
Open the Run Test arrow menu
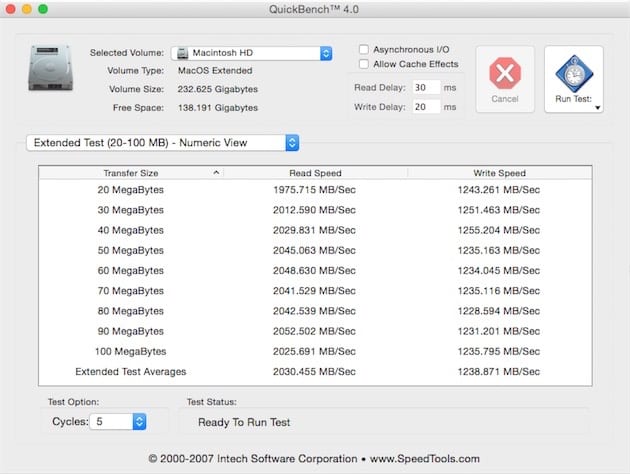[596, 107]
